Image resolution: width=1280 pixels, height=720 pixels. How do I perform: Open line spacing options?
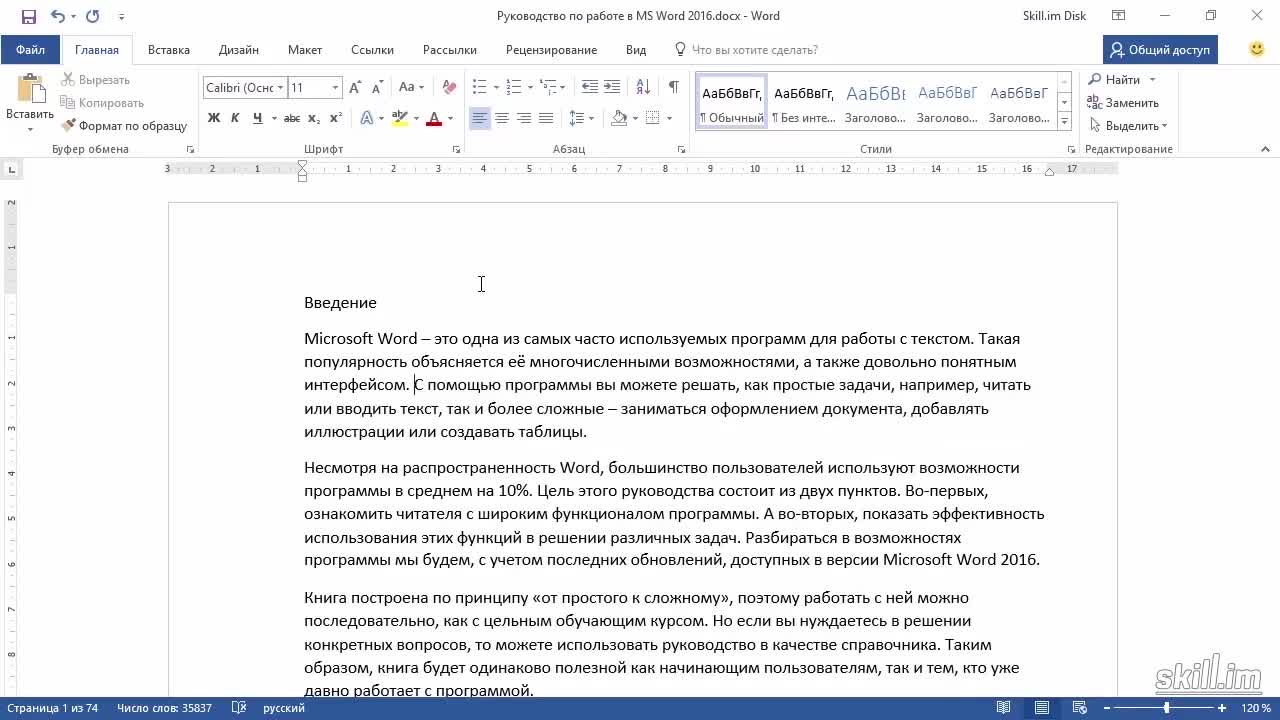pos(580,118)
